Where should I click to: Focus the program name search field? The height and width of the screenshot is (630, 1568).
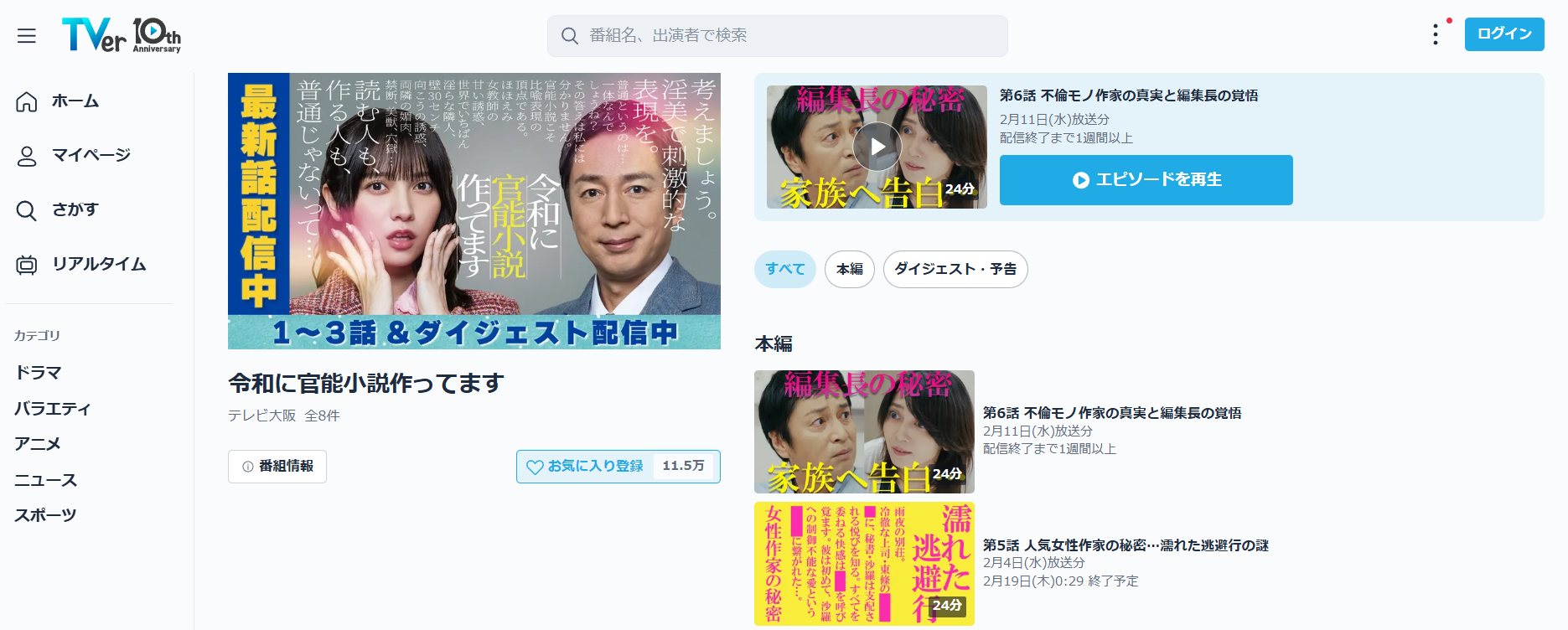pos(788,36)
